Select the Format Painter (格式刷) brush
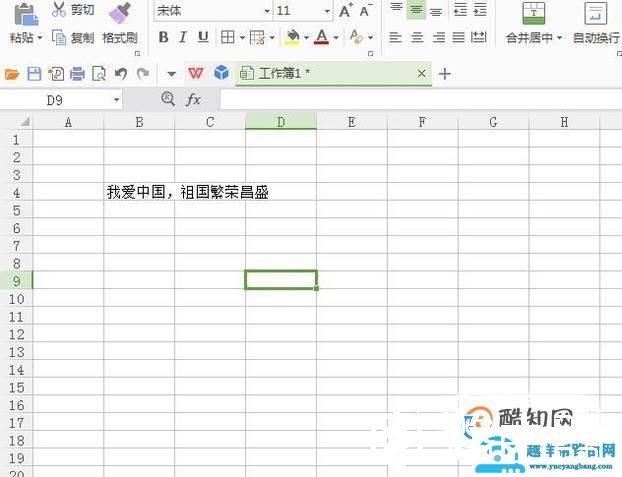622x477 pixels. 120,13
